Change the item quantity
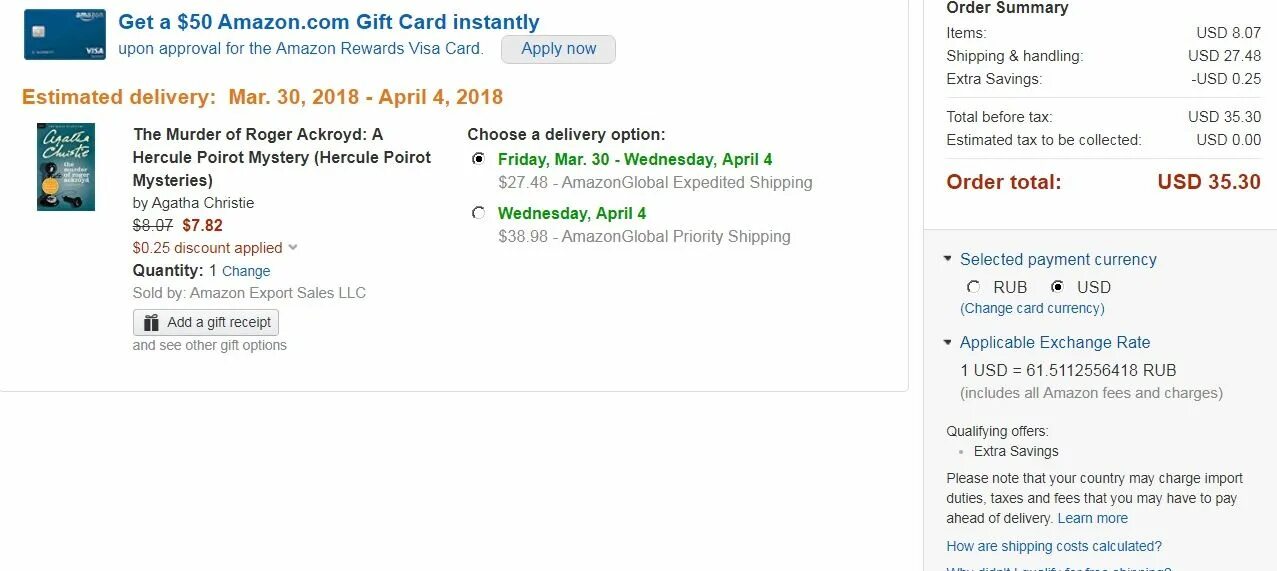The height and width of the screenshot is (571, 1277). pyautogui.click(x=246, y=271)
